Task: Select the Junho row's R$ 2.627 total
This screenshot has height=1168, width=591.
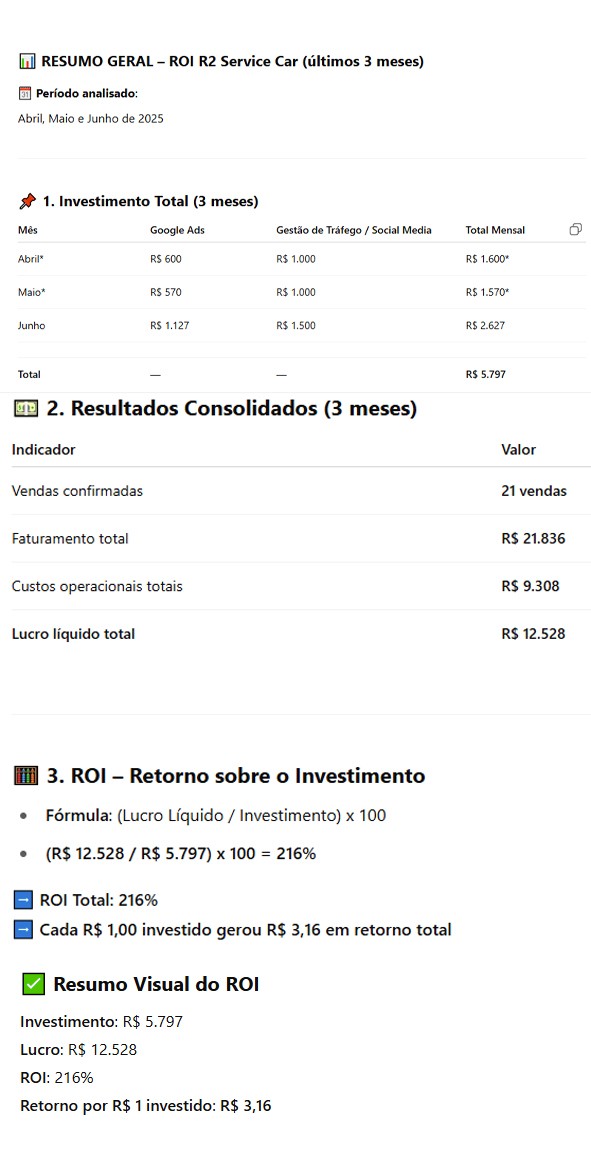Action: (x=485, y=326)
